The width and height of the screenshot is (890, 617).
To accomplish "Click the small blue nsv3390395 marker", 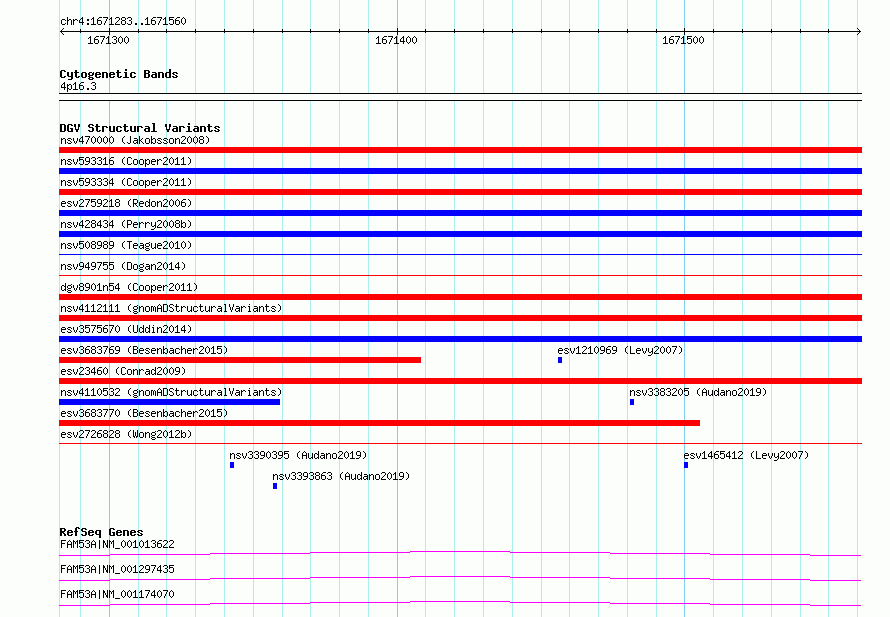I will pyautogui.click(x=232, y=465).
